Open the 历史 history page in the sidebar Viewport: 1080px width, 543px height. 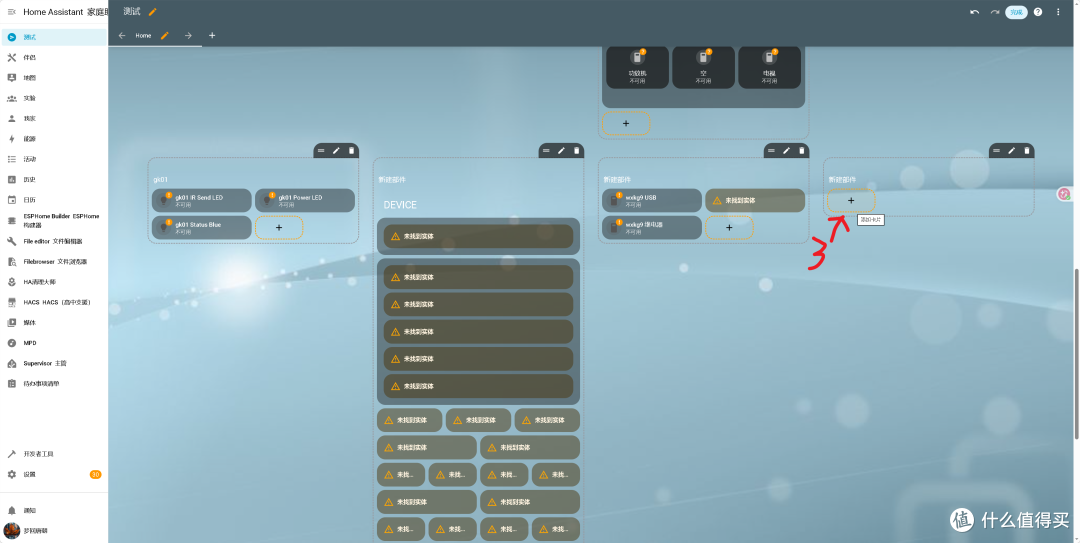pos(54,179)
